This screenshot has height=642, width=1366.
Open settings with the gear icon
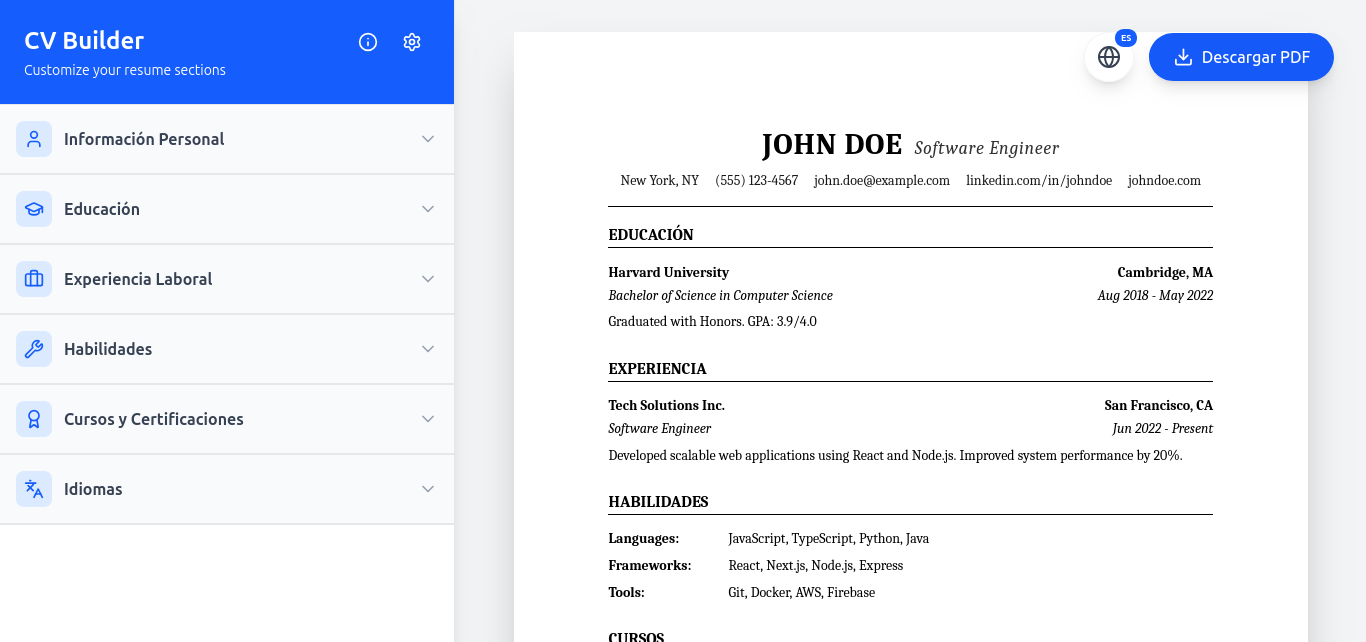click(412, 42)
